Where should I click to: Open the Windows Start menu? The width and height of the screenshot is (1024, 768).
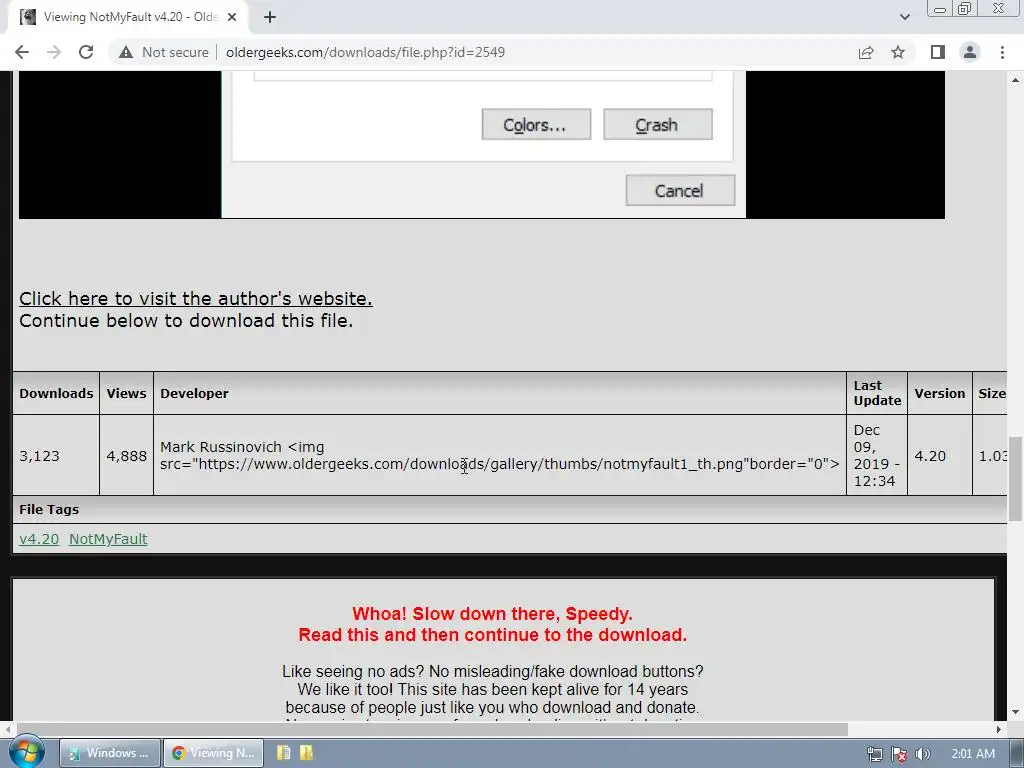tap(25, 752)
